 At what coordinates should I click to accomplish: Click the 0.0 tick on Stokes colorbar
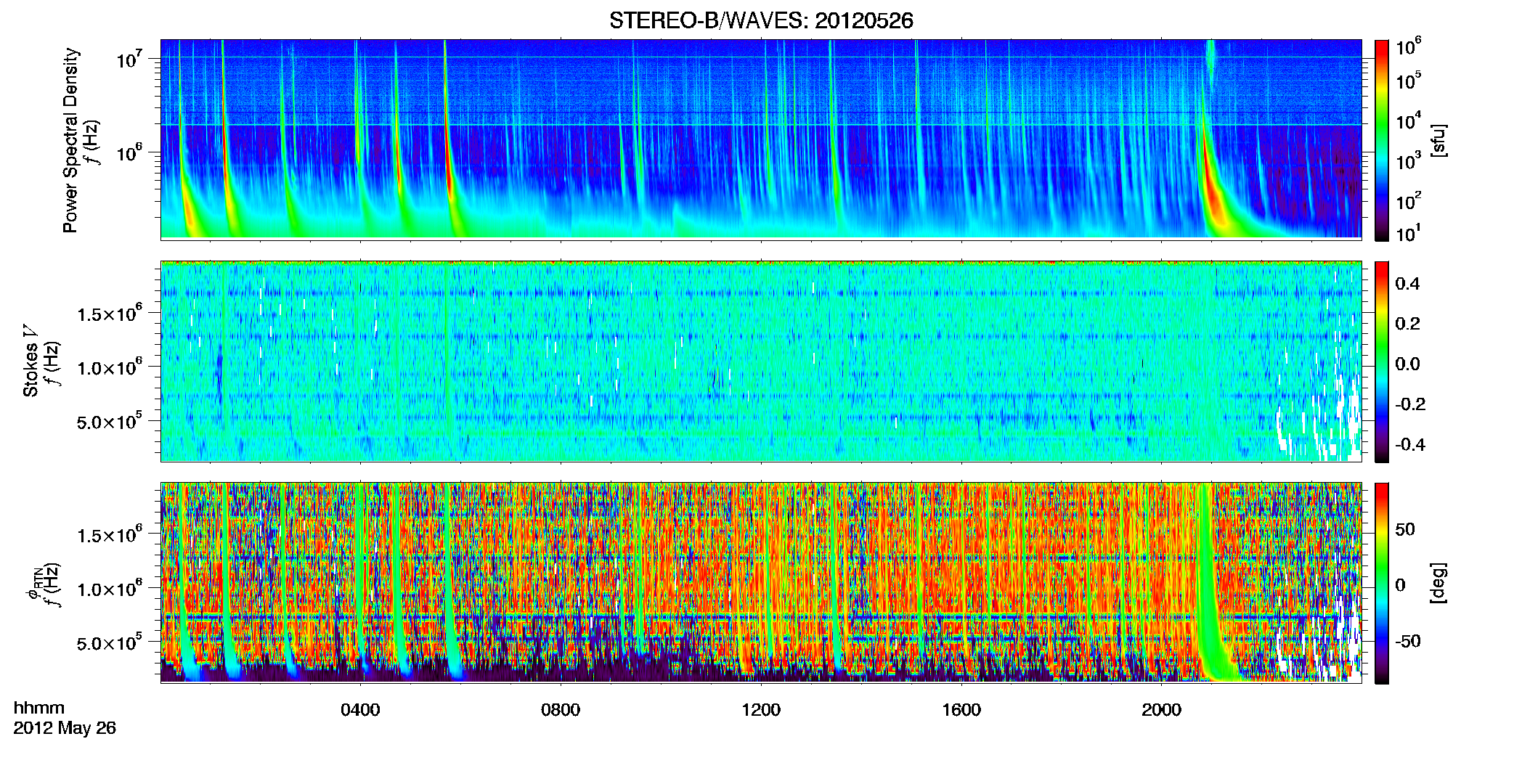pos(1407,364)
